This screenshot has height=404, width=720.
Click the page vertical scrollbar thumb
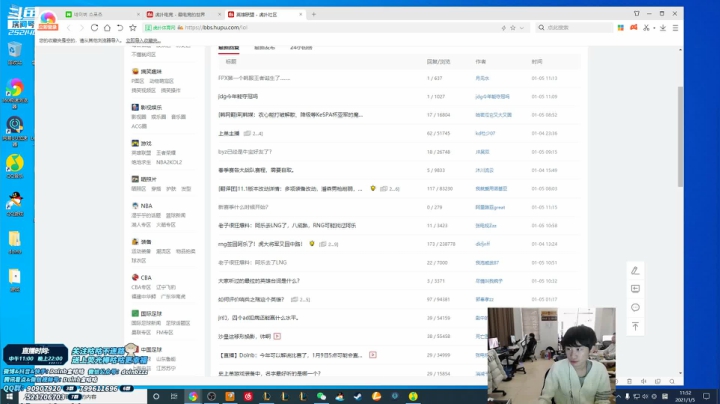(680, 136)
